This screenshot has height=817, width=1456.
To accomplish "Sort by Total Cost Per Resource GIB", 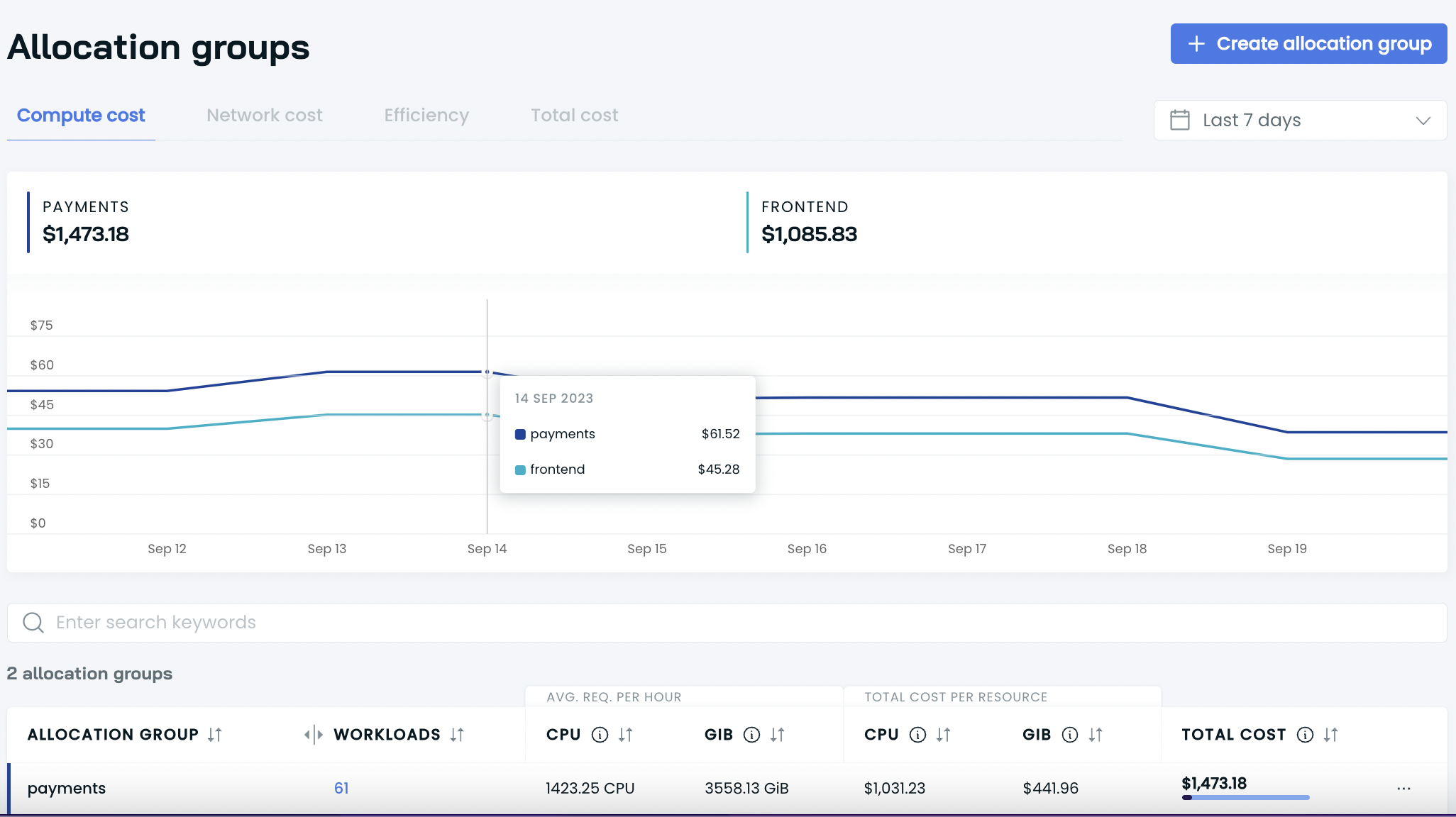I will click(x=1096, y=735).
